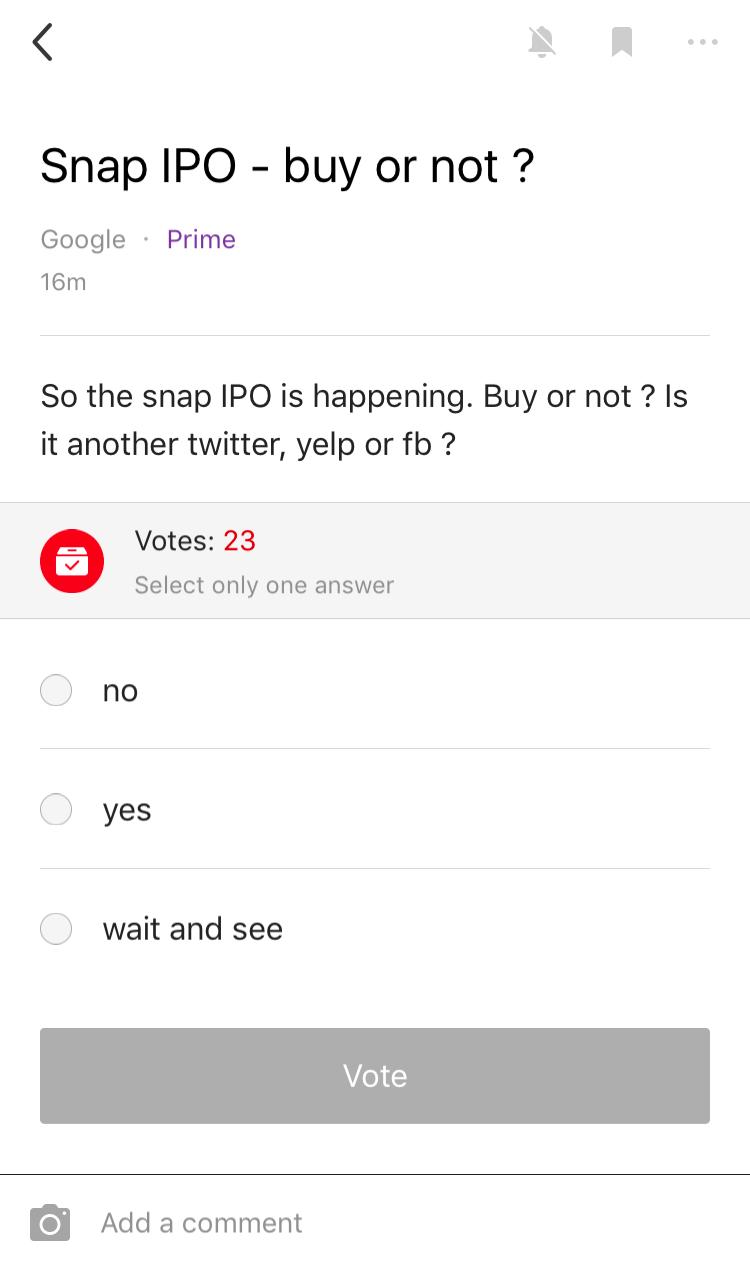Tap the "Select only one answer" hint

pyautogui.click(x=264, y=585)
